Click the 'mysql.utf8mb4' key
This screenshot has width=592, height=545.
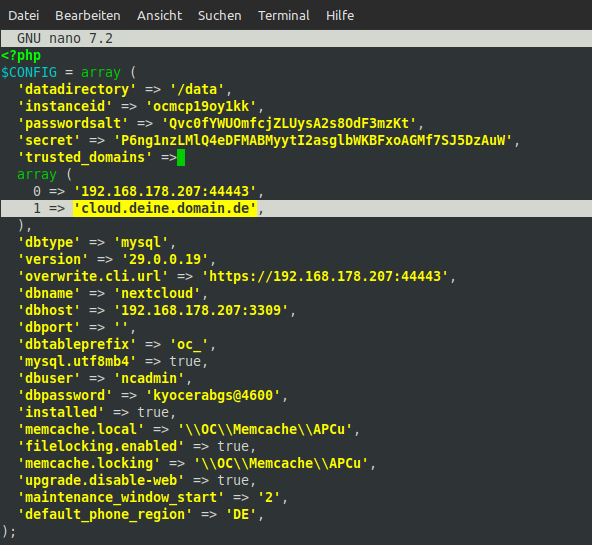(77, 361)
